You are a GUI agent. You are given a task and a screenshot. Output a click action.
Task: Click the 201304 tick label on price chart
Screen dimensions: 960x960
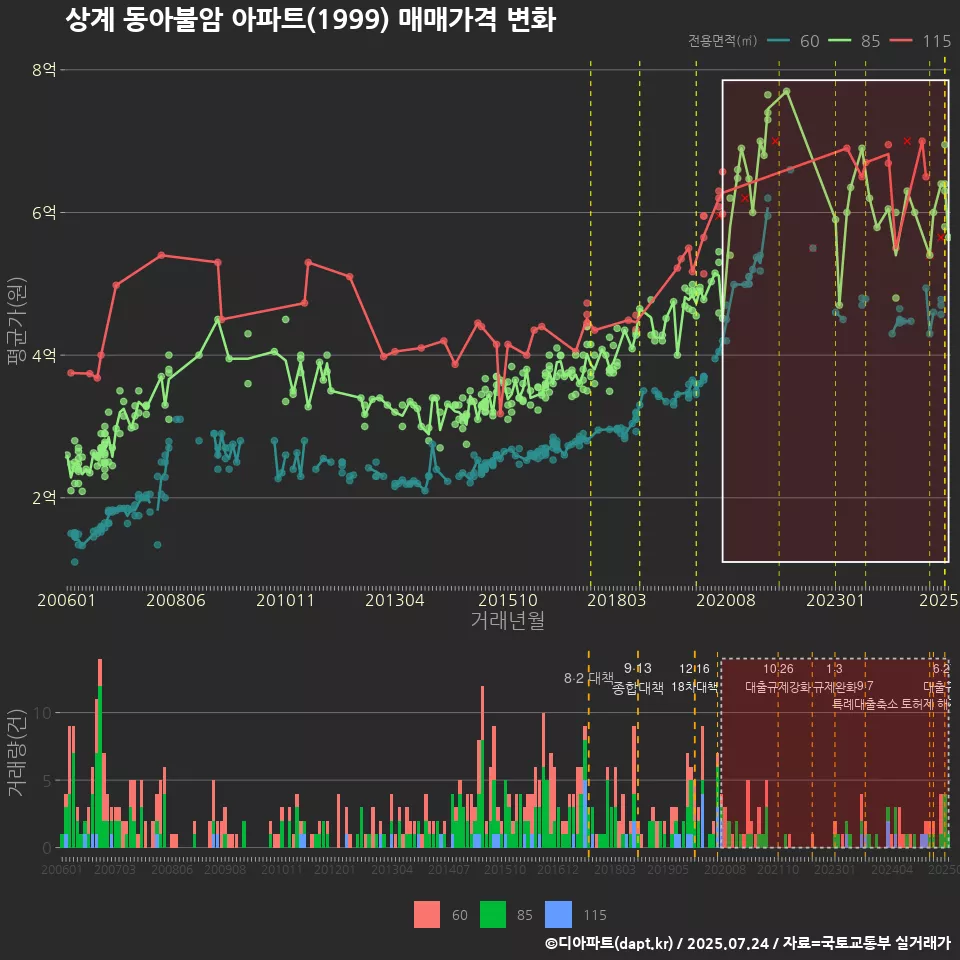point(395,600)
